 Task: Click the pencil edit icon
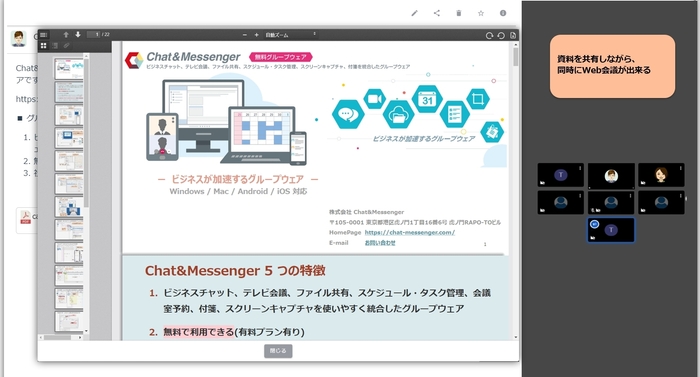click(414, 13)
